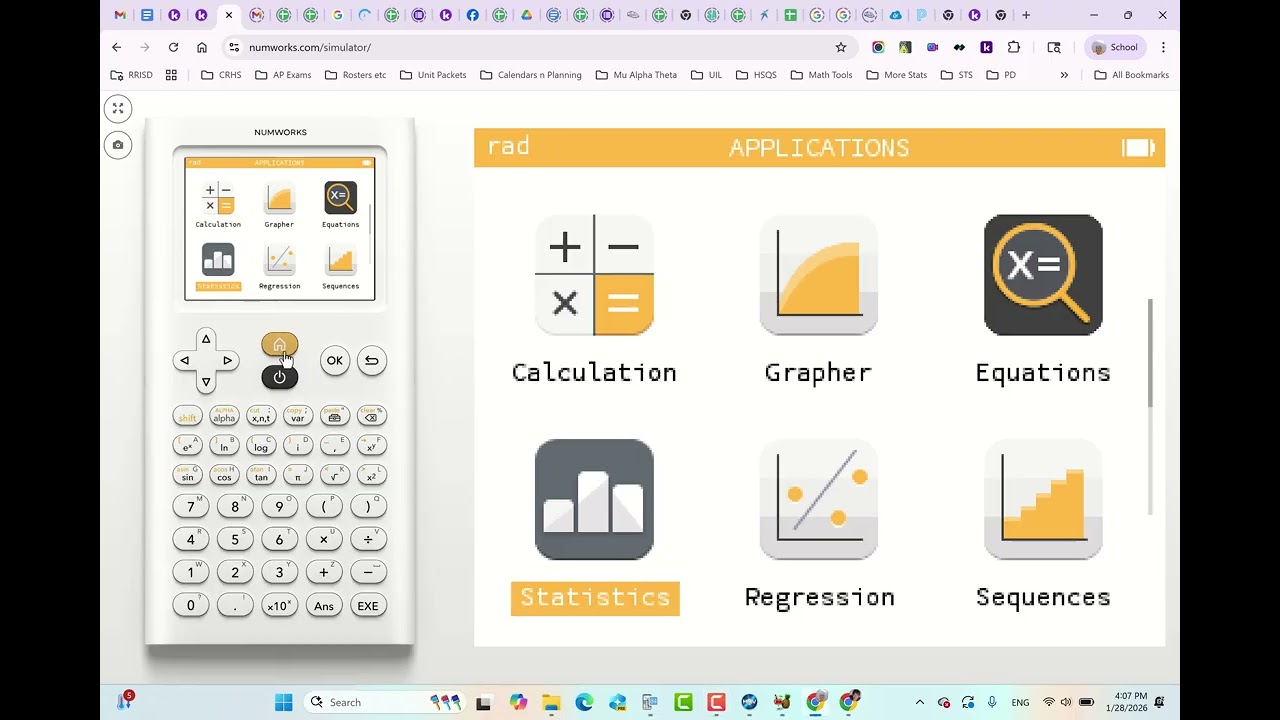Click the sin key on the calculator
Screen dimensions: 1280x720
187,476
